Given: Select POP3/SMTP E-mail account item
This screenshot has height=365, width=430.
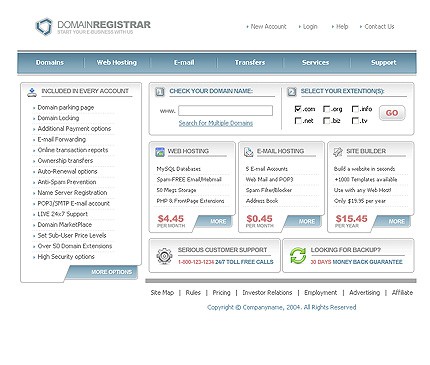Looking at the screenshot, I should (73, 203).
